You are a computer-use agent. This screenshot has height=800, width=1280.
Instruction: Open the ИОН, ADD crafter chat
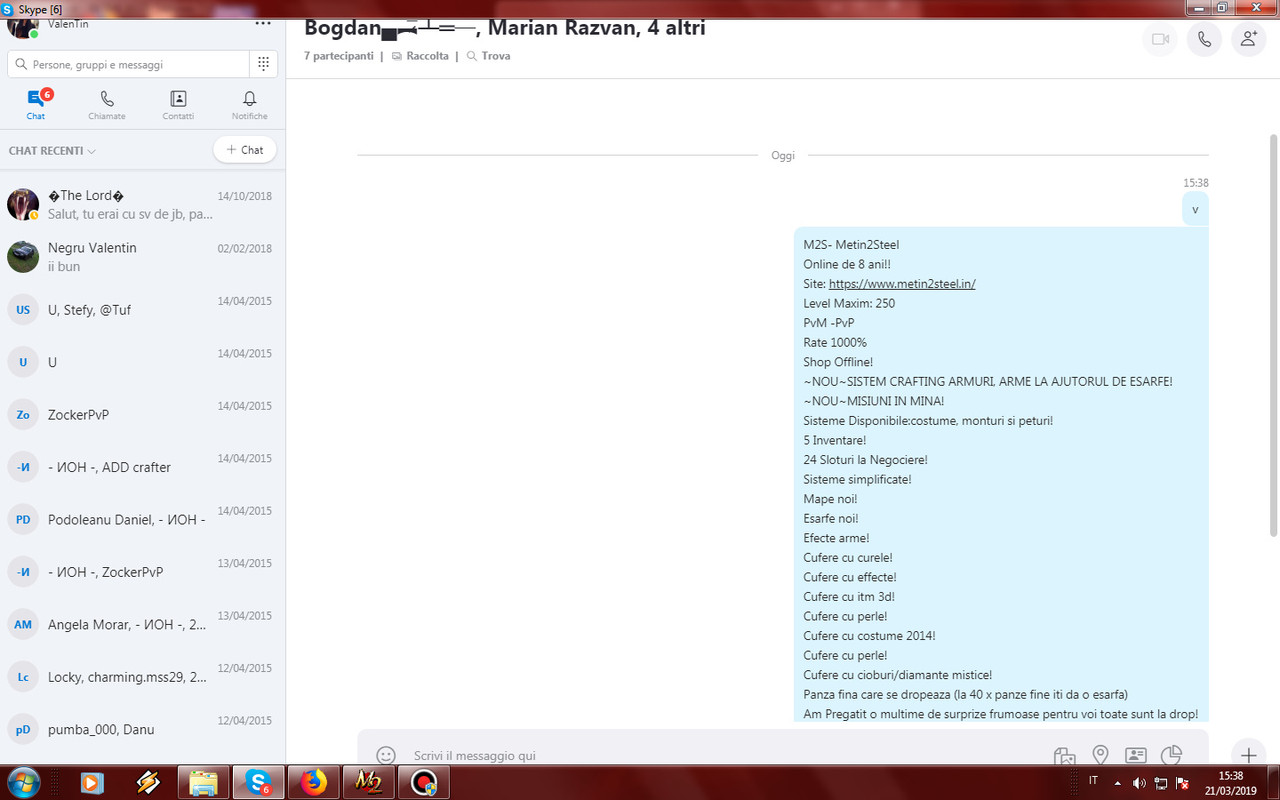142,467
